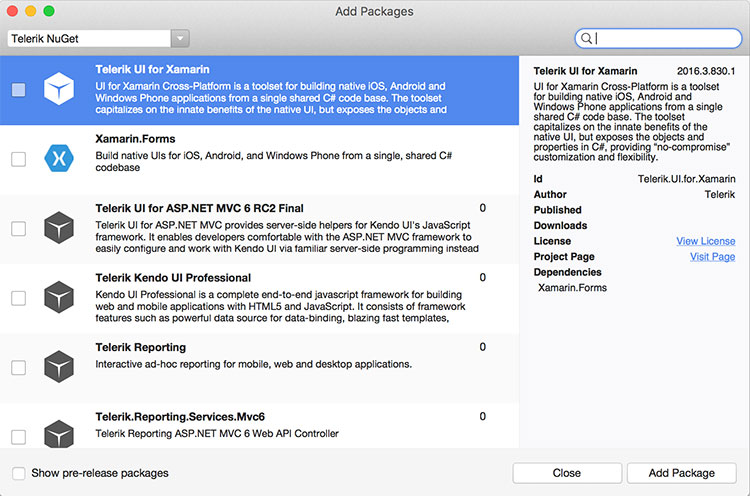Select Telerik.Reporting.Services.Mvc6 package row
750x496 pixels.
tap(259, 426)
